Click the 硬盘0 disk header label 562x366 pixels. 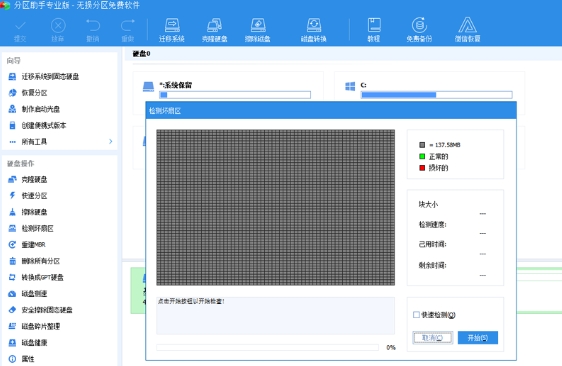(x=142, y=54)
